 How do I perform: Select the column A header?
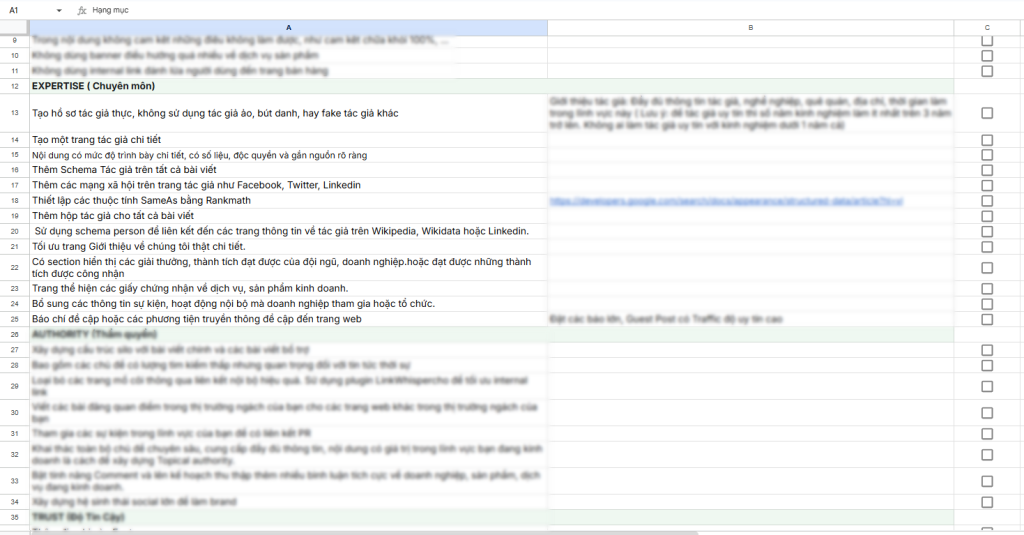[x=288, y=27]
